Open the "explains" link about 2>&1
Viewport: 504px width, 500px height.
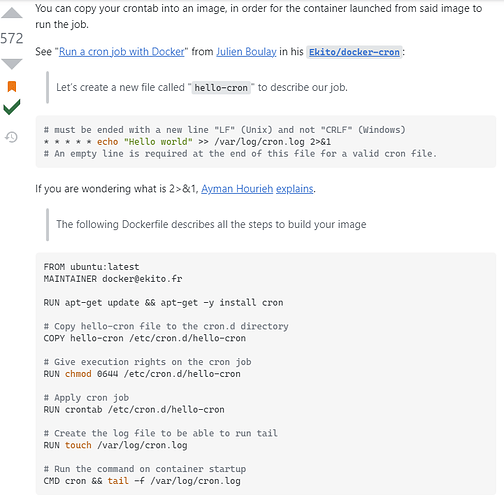click(x=295, y=189)
